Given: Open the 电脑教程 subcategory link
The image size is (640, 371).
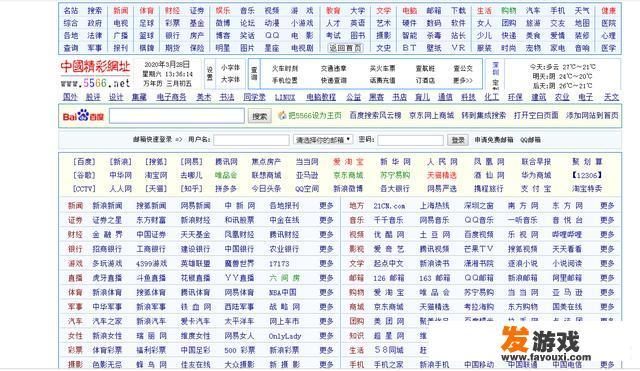Looking at the screenshot, I should (321, 97).
